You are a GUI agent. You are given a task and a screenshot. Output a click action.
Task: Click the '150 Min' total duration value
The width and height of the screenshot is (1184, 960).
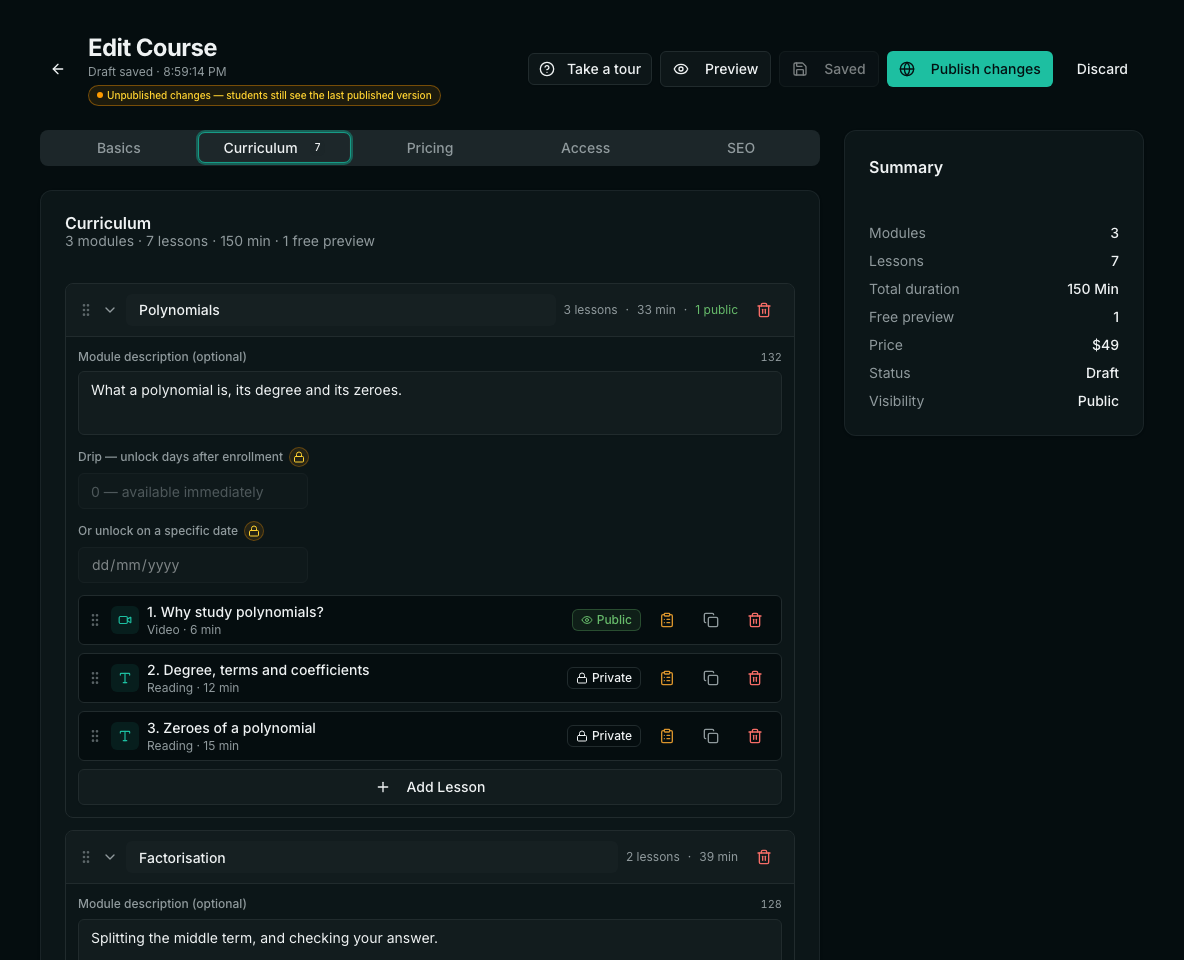click(x=1093, y=289)
